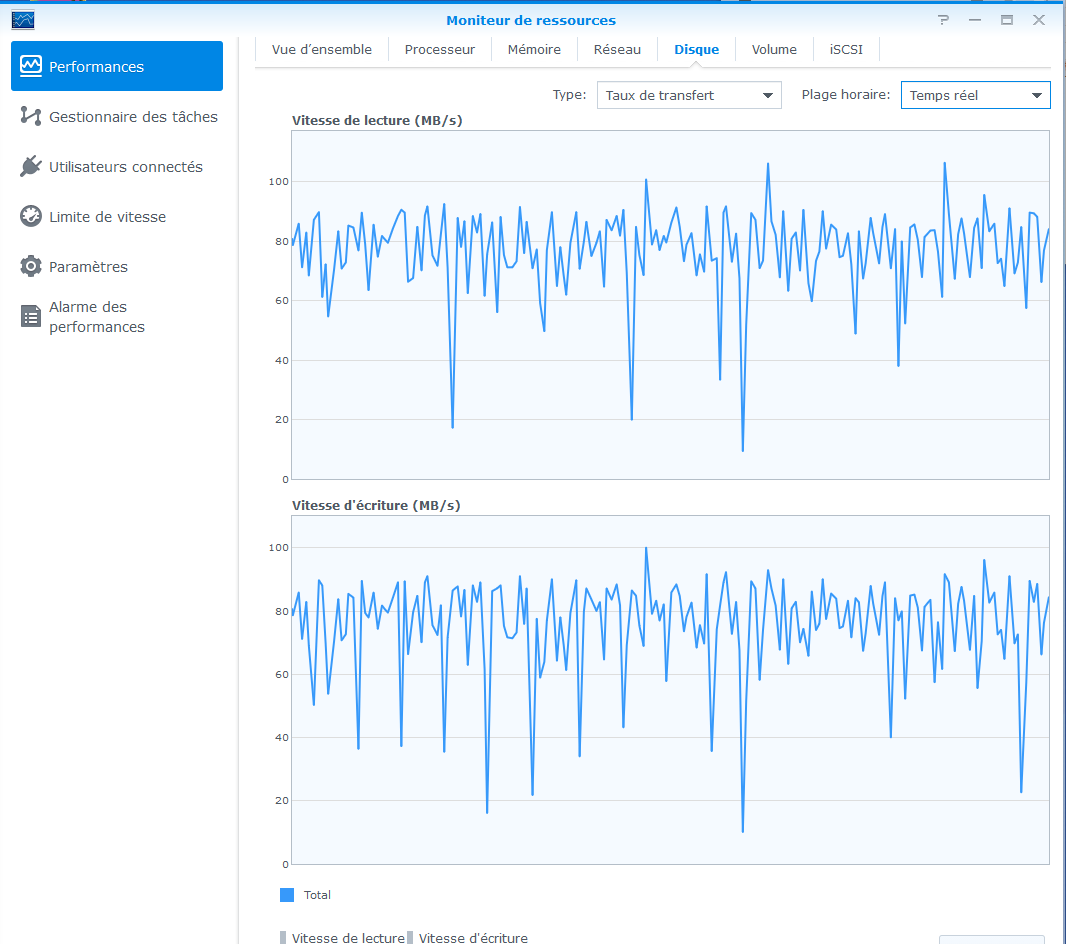The height and width of the screenshot is (944, 1066).
Task: Click the gauge icon for Limite de vitesse
Action: [31, 217]
